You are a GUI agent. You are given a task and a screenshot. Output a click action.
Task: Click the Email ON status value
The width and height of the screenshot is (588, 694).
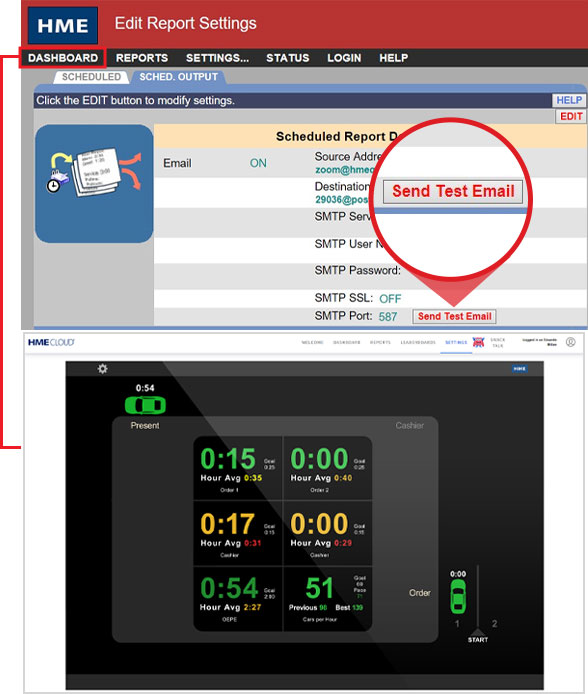(x=258, y=163)
